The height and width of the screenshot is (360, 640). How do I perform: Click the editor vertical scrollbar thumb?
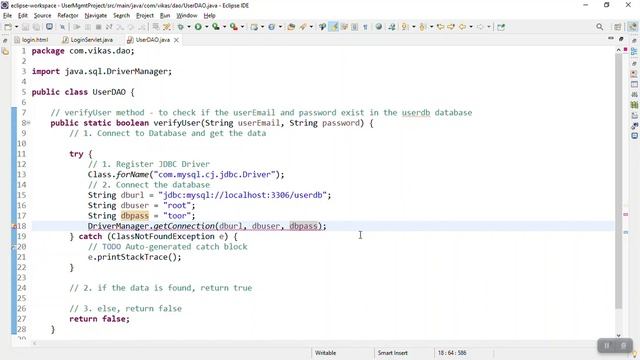pyautogui.click(x=619, y=180)
